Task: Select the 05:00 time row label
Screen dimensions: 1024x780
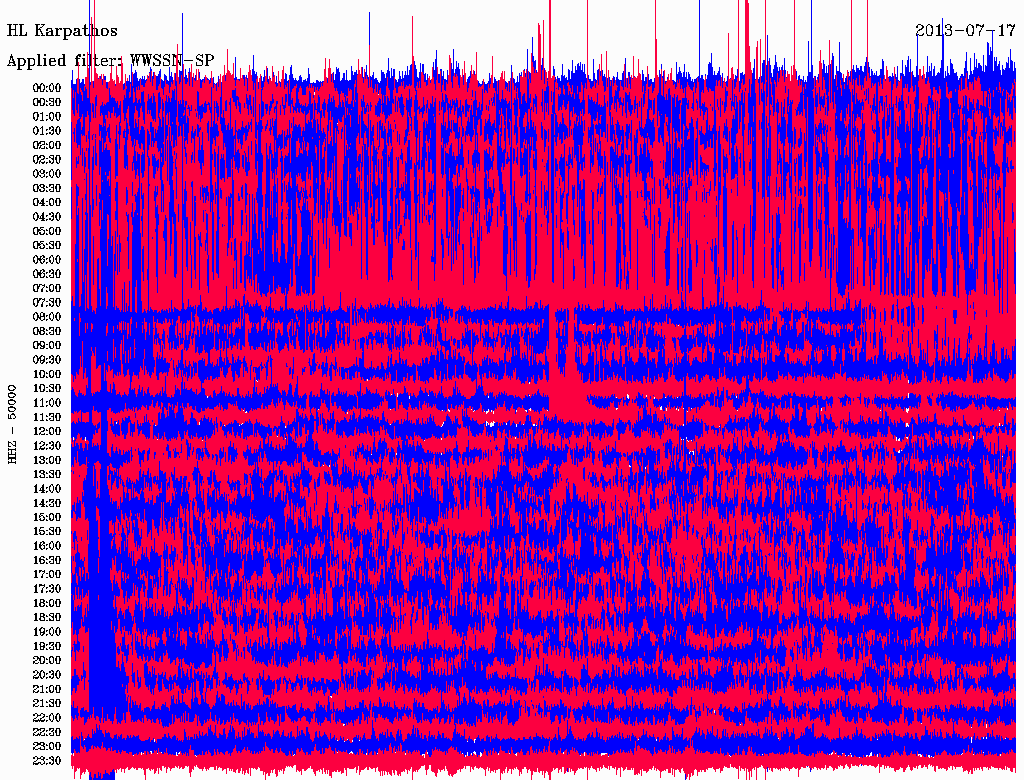Action: click(x=47, y=231)
